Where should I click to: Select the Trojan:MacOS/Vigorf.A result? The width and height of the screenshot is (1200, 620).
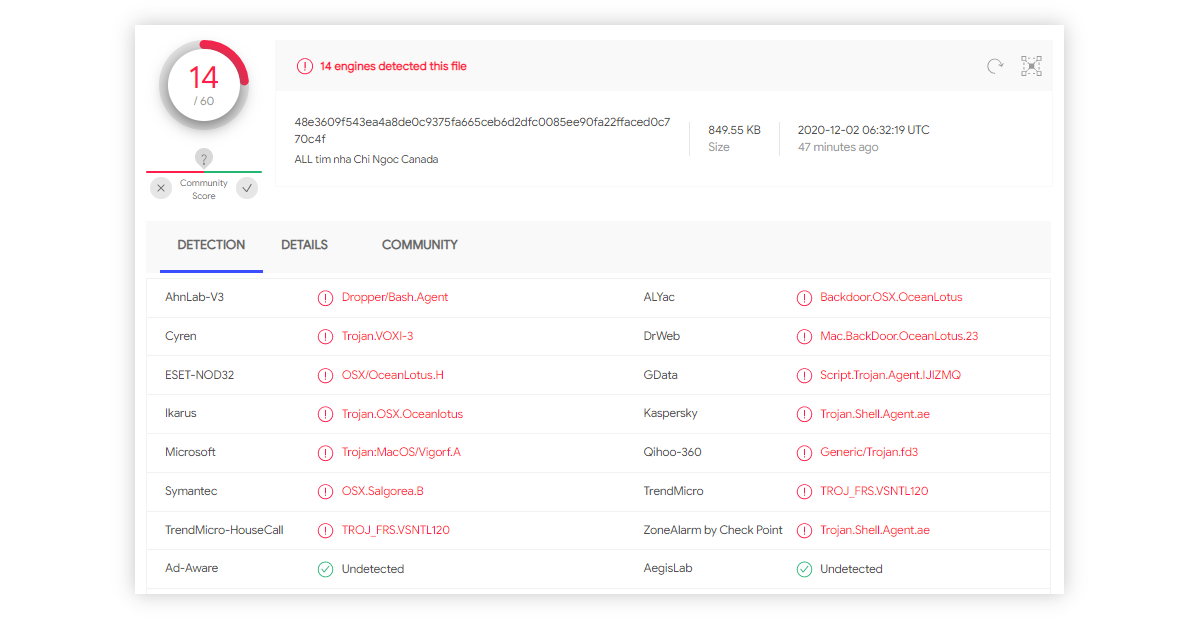[x=401, y=452]
